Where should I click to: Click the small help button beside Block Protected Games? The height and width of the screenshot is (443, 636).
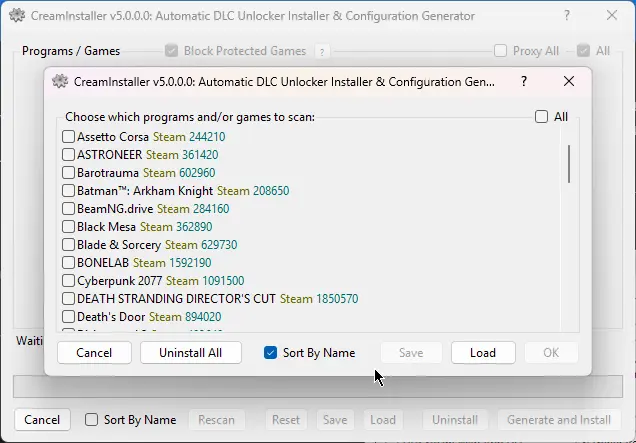point(322,52)
